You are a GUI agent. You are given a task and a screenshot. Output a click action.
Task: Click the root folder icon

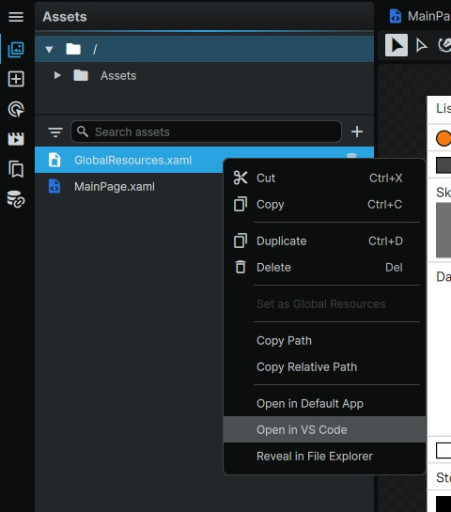click(73, 49)
